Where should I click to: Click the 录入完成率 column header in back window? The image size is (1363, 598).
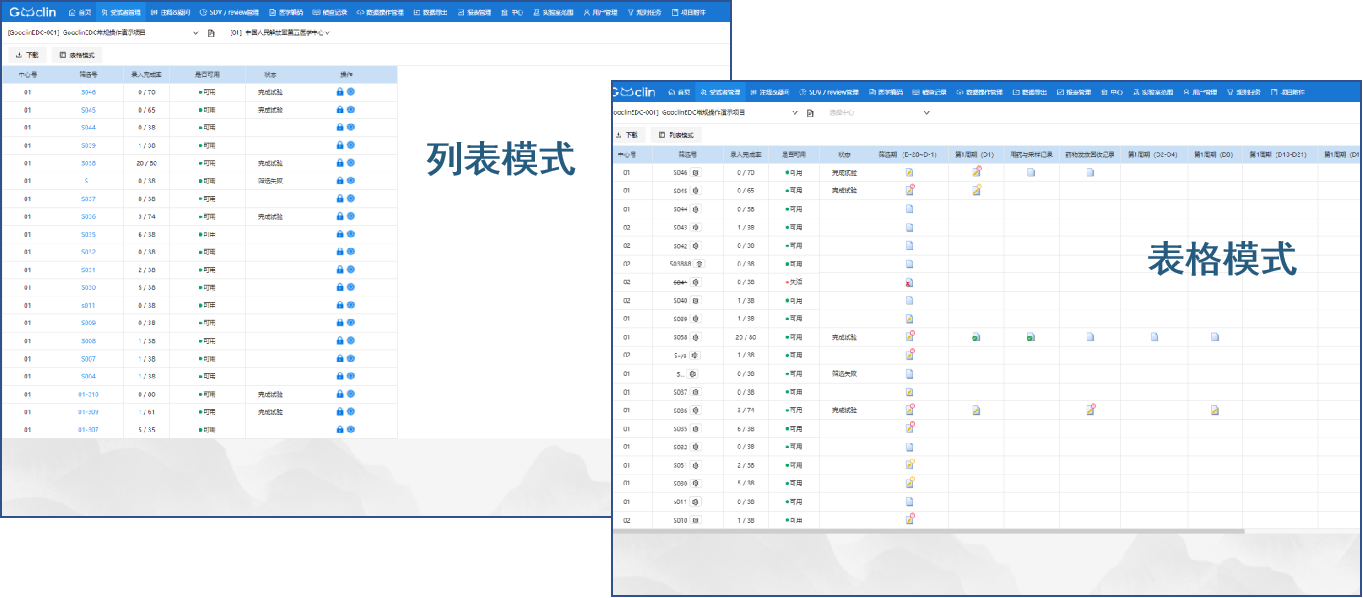pos(146,75)
